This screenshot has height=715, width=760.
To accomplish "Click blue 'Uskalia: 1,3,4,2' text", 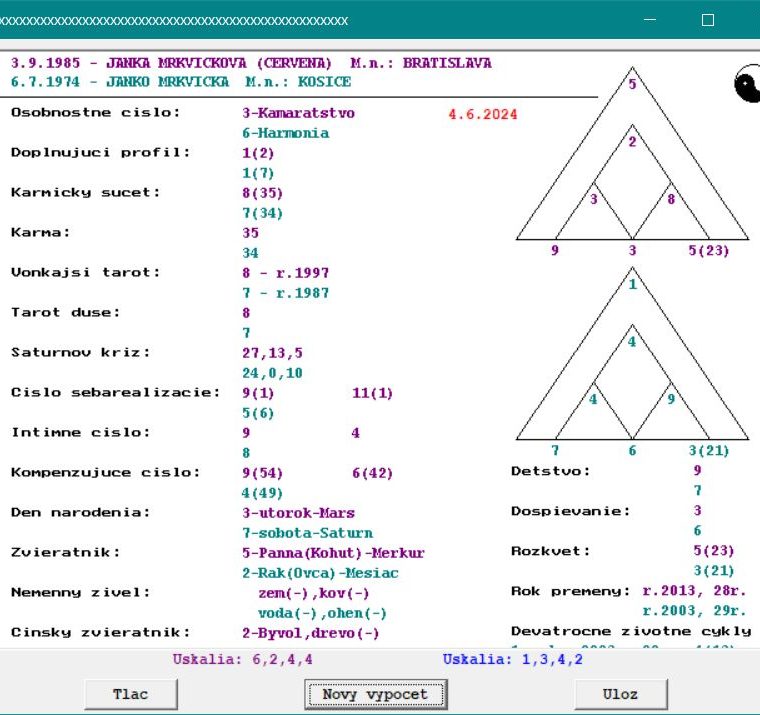I will click(x=513, y=659).
